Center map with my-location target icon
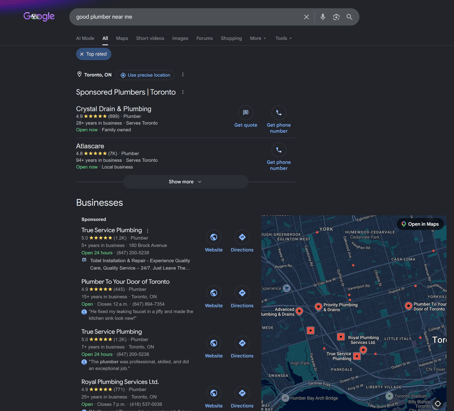 tap(438, 404)
